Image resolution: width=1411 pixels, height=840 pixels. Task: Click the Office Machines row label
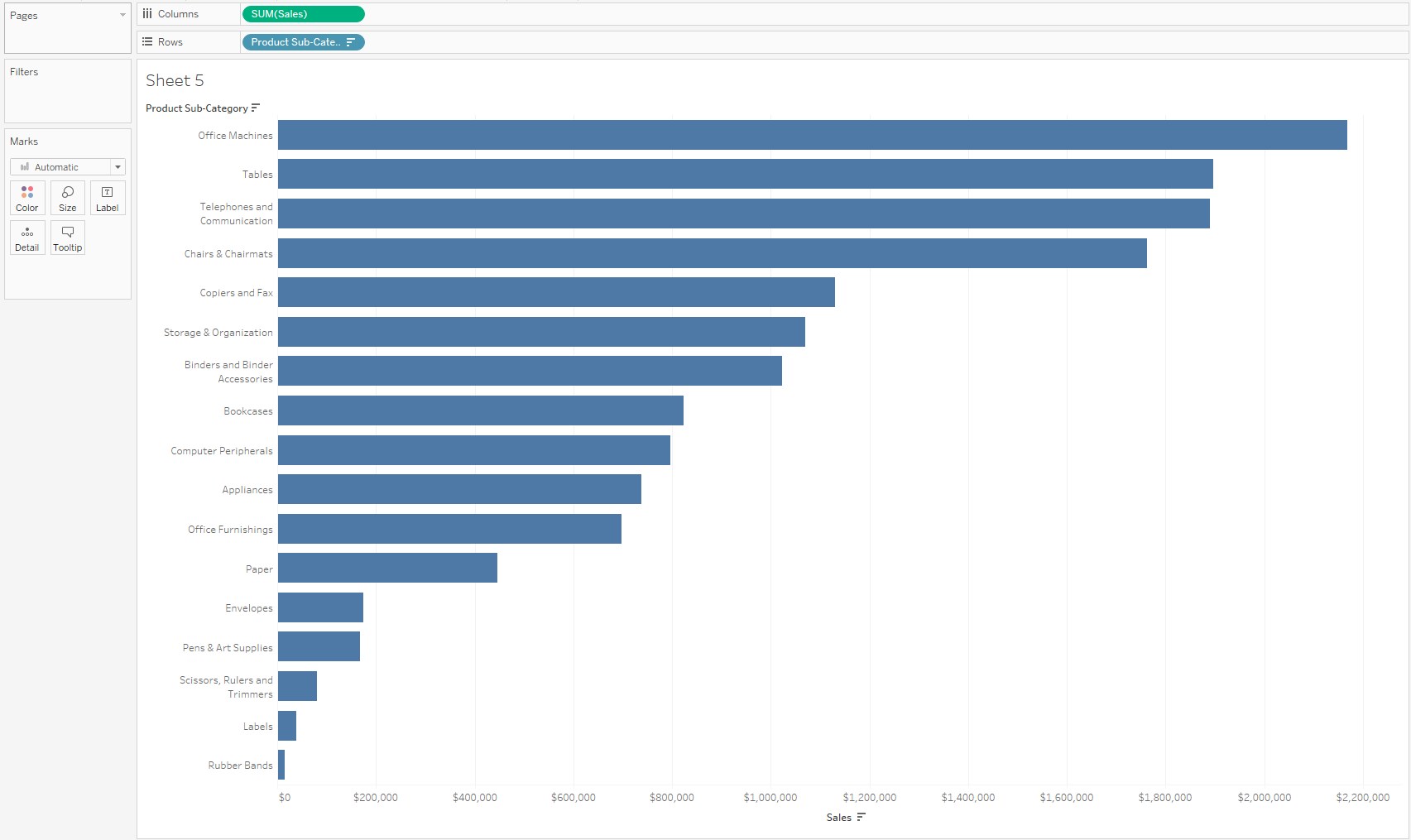[235, 136]
